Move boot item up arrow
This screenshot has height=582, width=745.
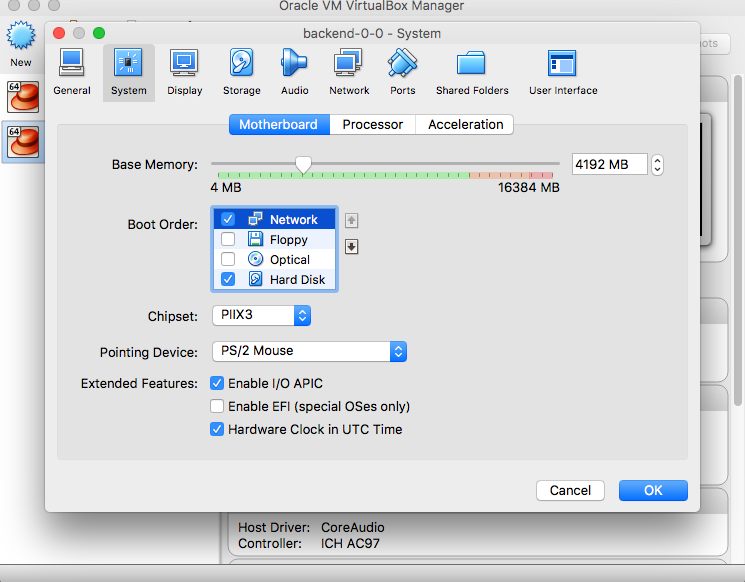351,220
